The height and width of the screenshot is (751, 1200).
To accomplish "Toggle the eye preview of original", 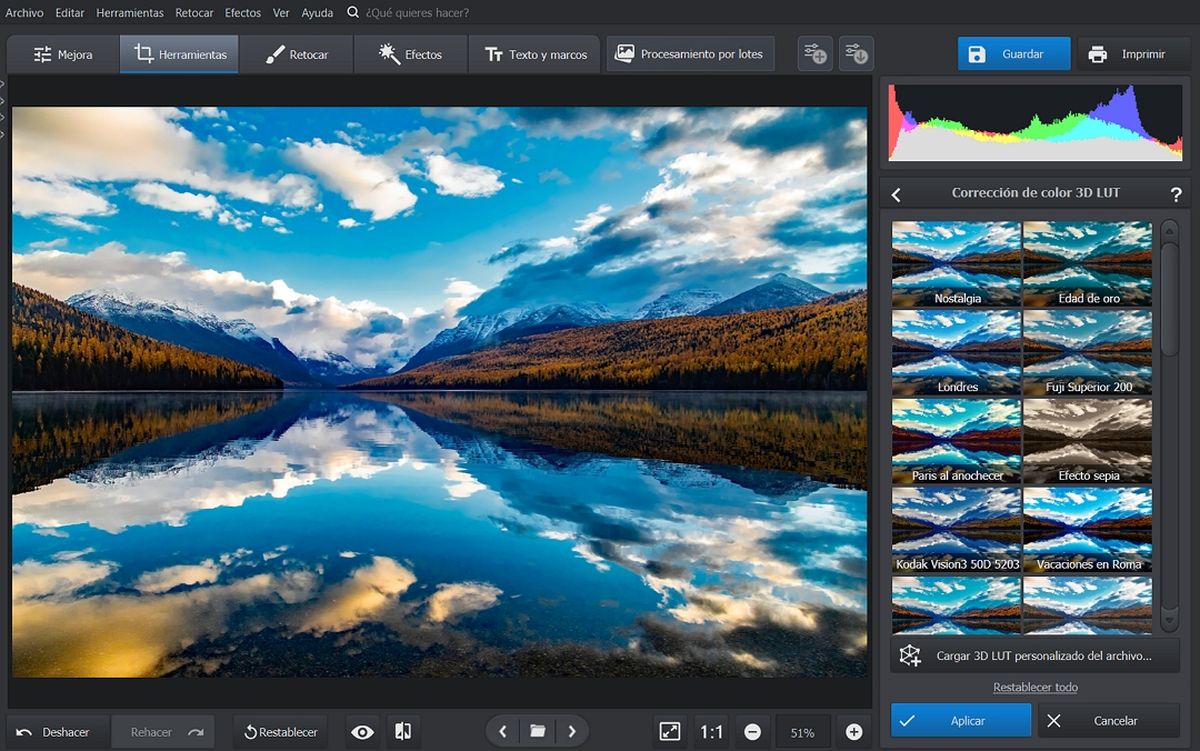I will (362, 732).
